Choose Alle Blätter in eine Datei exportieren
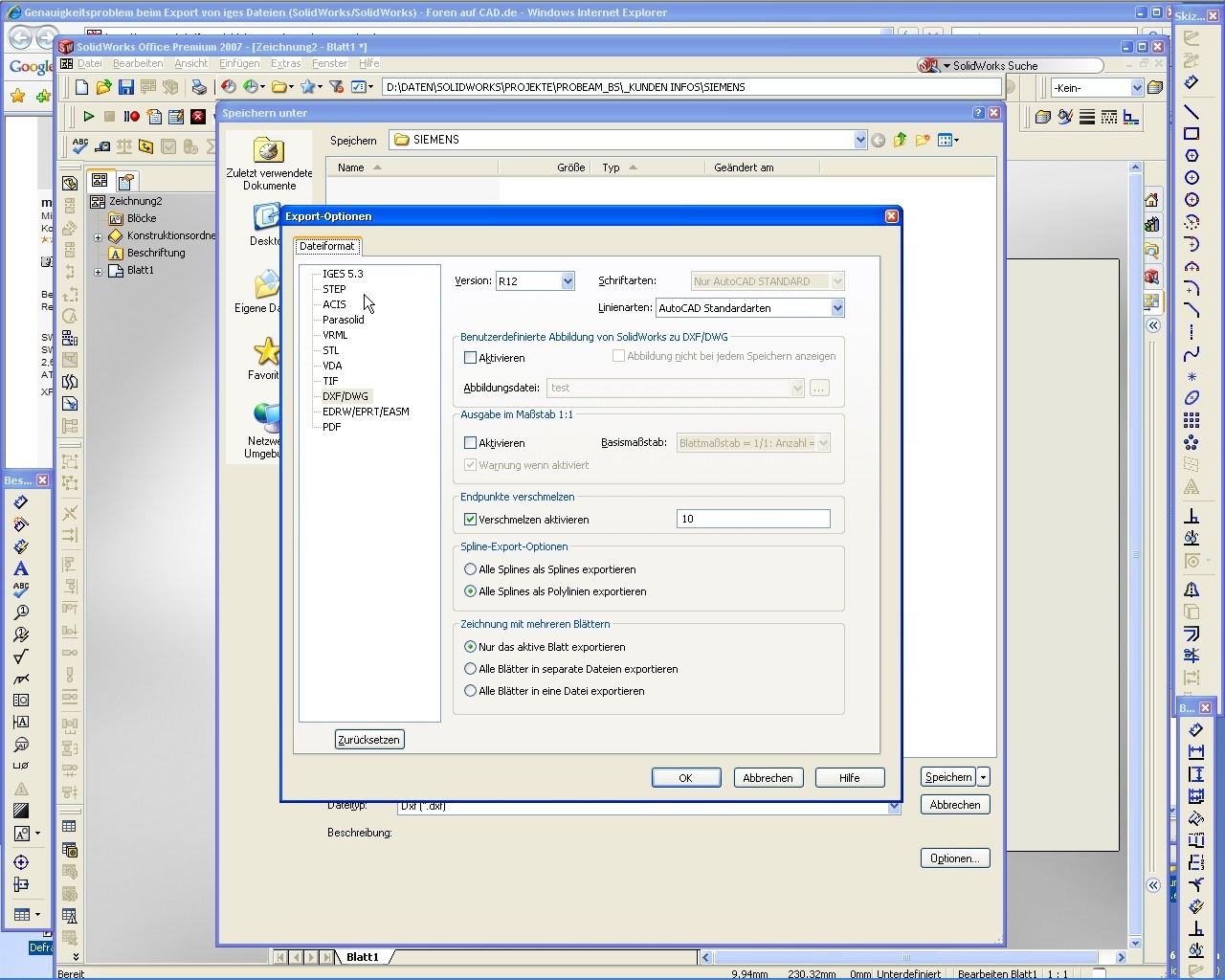Screen dimensions: 1225x980 tap(470, 691)
